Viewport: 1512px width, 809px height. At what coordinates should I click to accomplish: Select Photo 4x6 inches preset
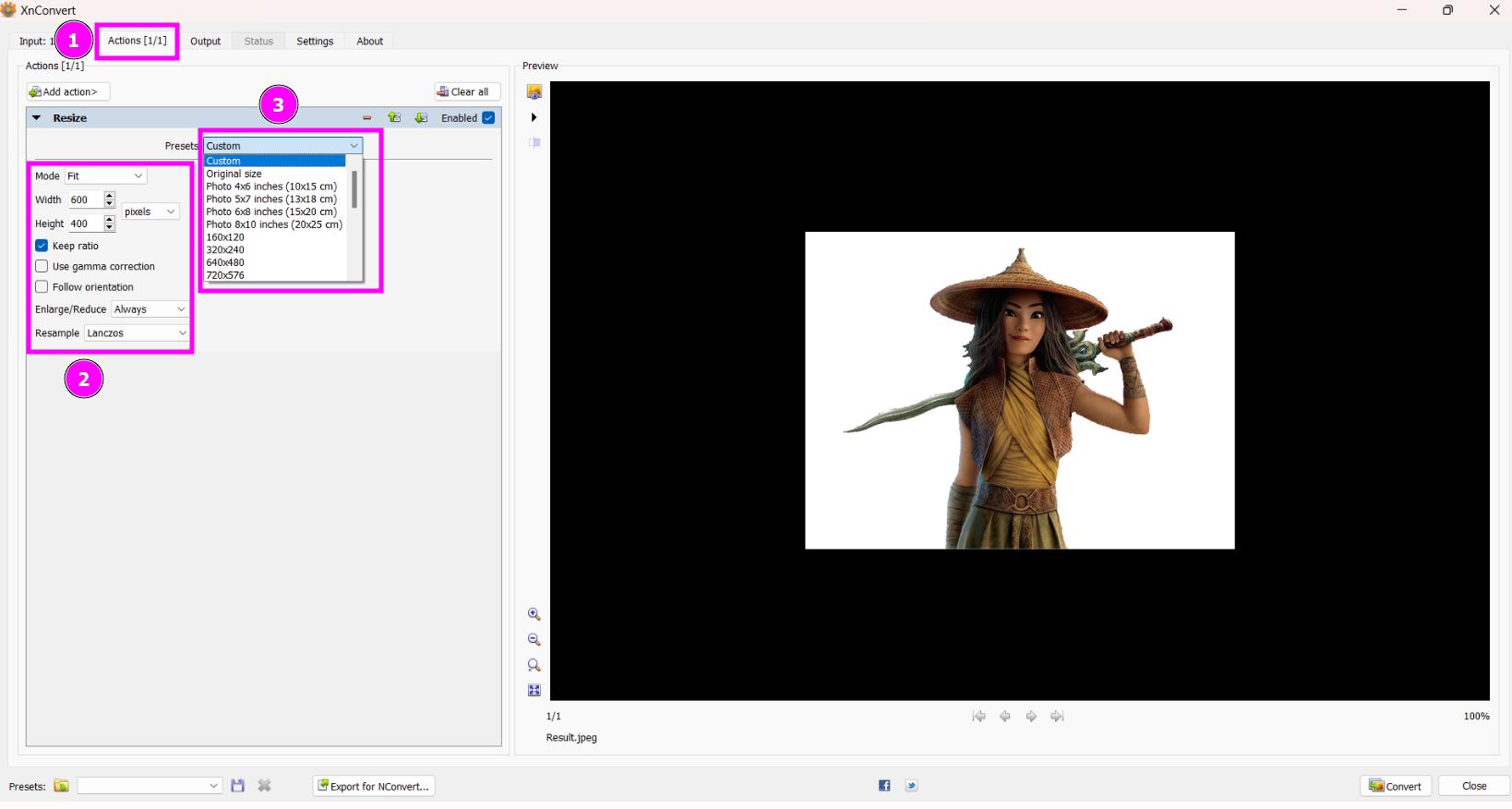coord(271,187)
